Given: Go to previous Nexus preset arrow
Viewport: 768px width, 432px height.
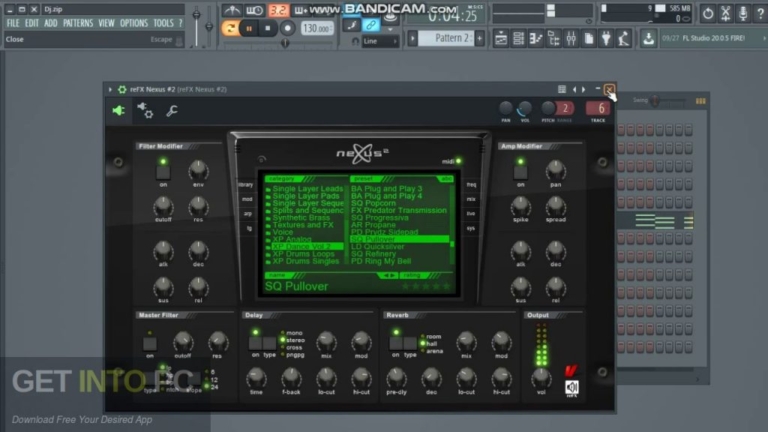Looking at the screenshot, I should (575, 89).
